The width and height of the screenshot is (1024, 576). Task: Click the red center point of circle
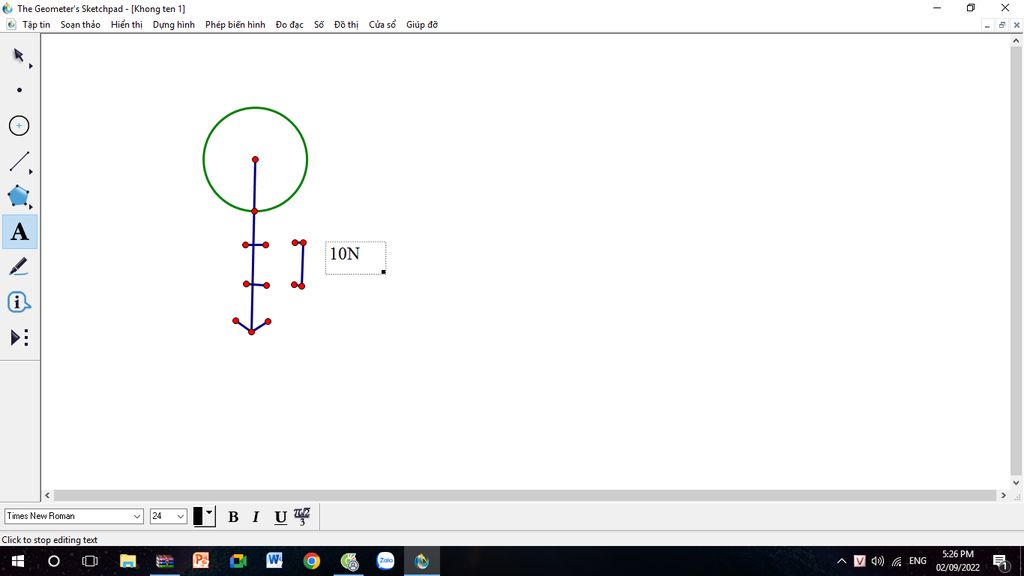click(x=255, y=159)
